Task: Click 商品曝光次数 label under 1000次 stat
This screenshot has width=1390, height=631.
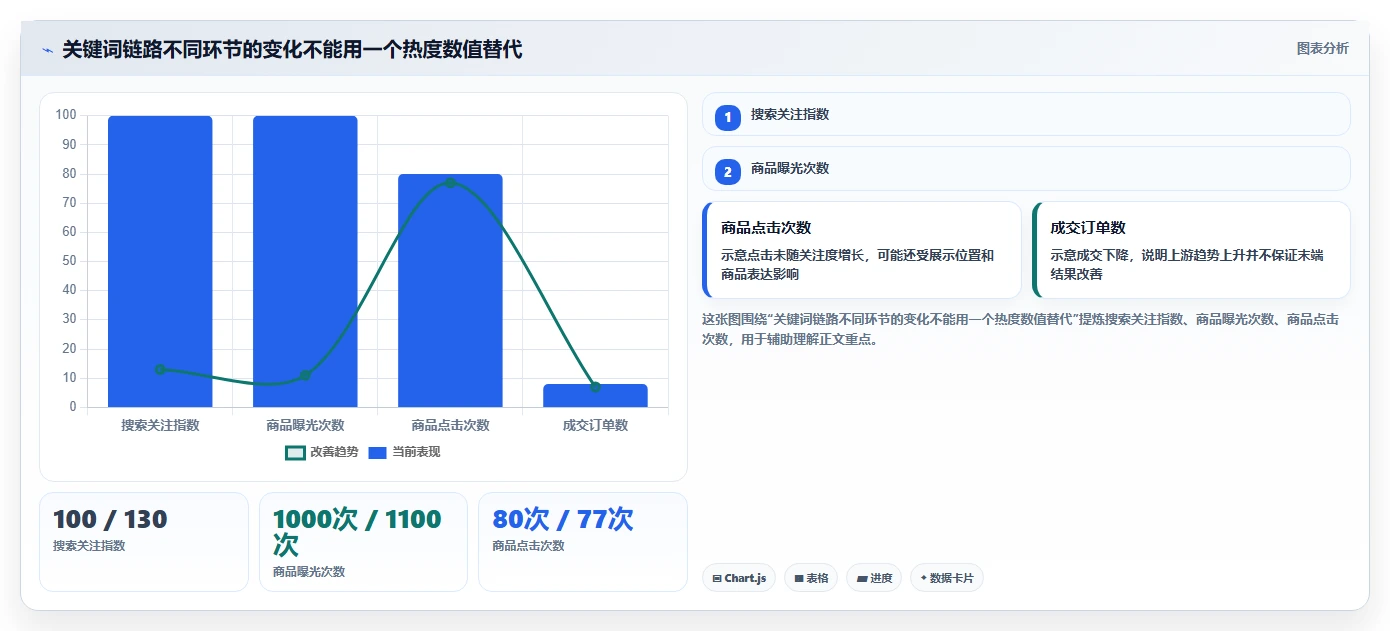Action: 309,572
